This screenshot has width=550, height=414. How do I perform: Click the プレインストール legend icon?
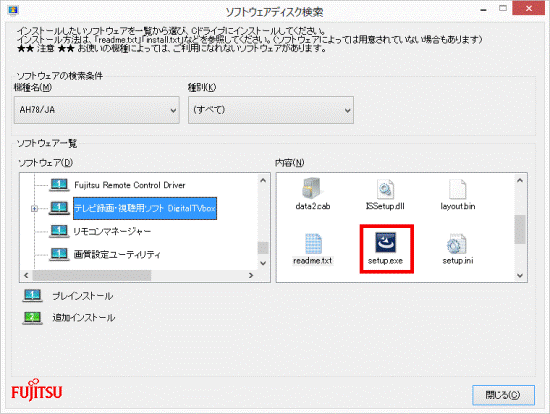point(32,296)
